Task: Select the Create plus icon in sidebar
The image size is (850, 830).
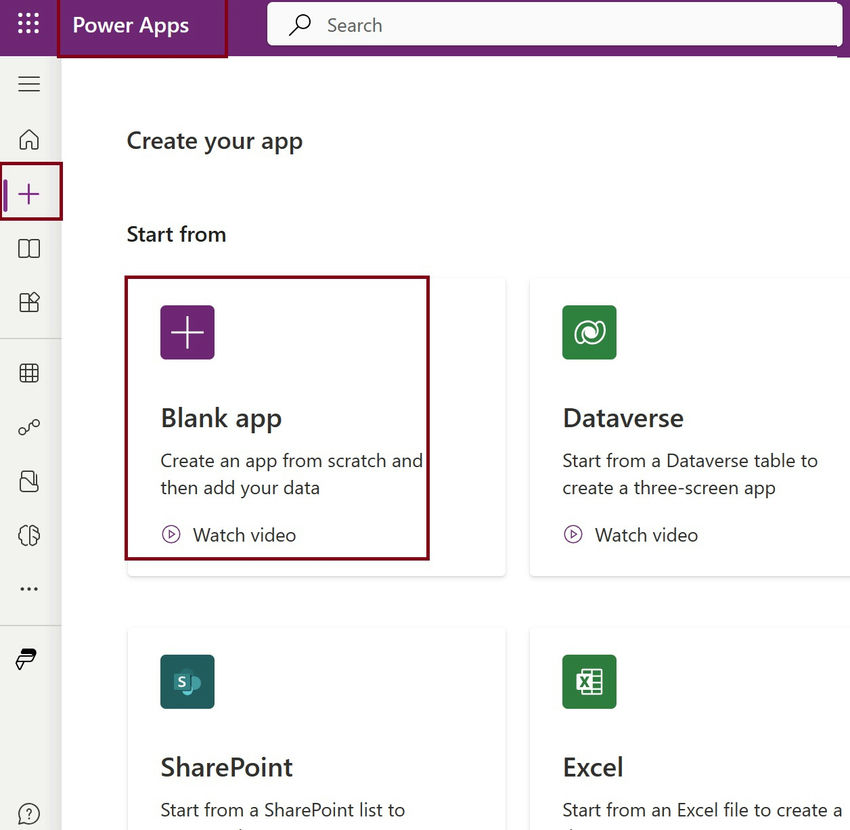Action: click(29, 194)
